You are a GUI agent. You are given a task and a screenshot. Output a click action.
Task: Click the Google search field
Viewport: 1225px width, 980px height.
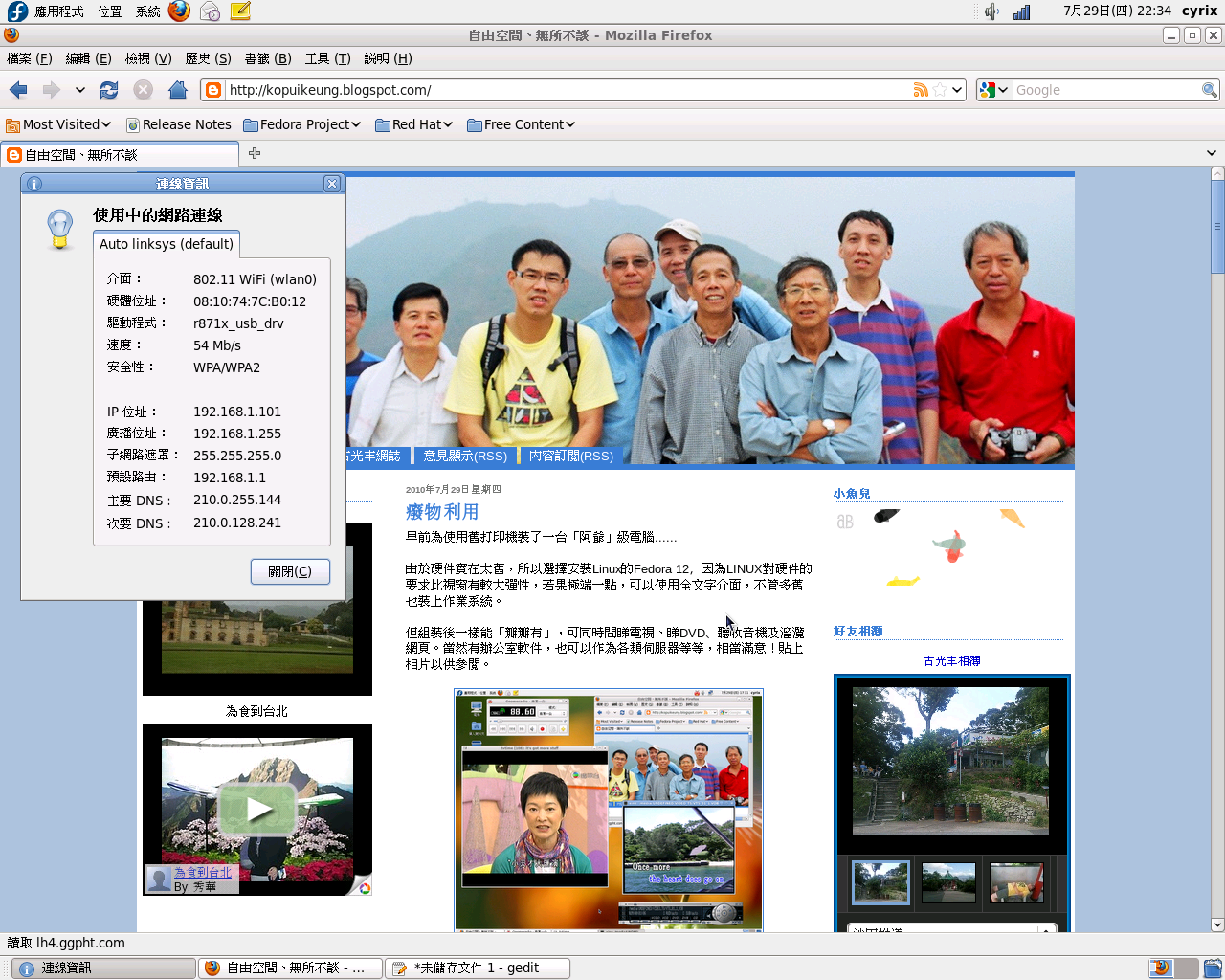click(x=1107, y=90)
